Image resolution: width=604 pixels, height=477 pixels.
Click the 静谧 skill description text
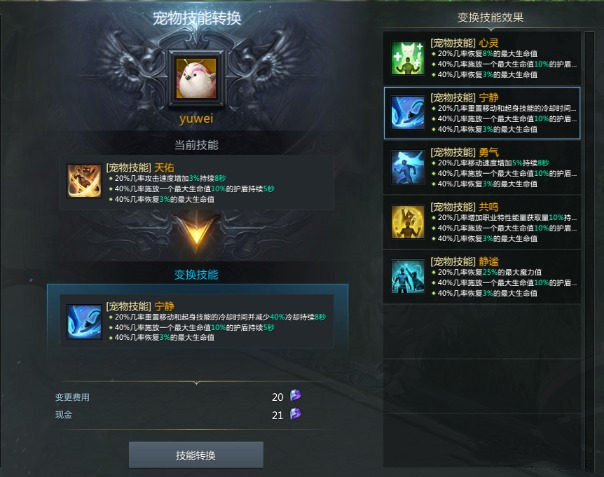click(x=505, y=283)
